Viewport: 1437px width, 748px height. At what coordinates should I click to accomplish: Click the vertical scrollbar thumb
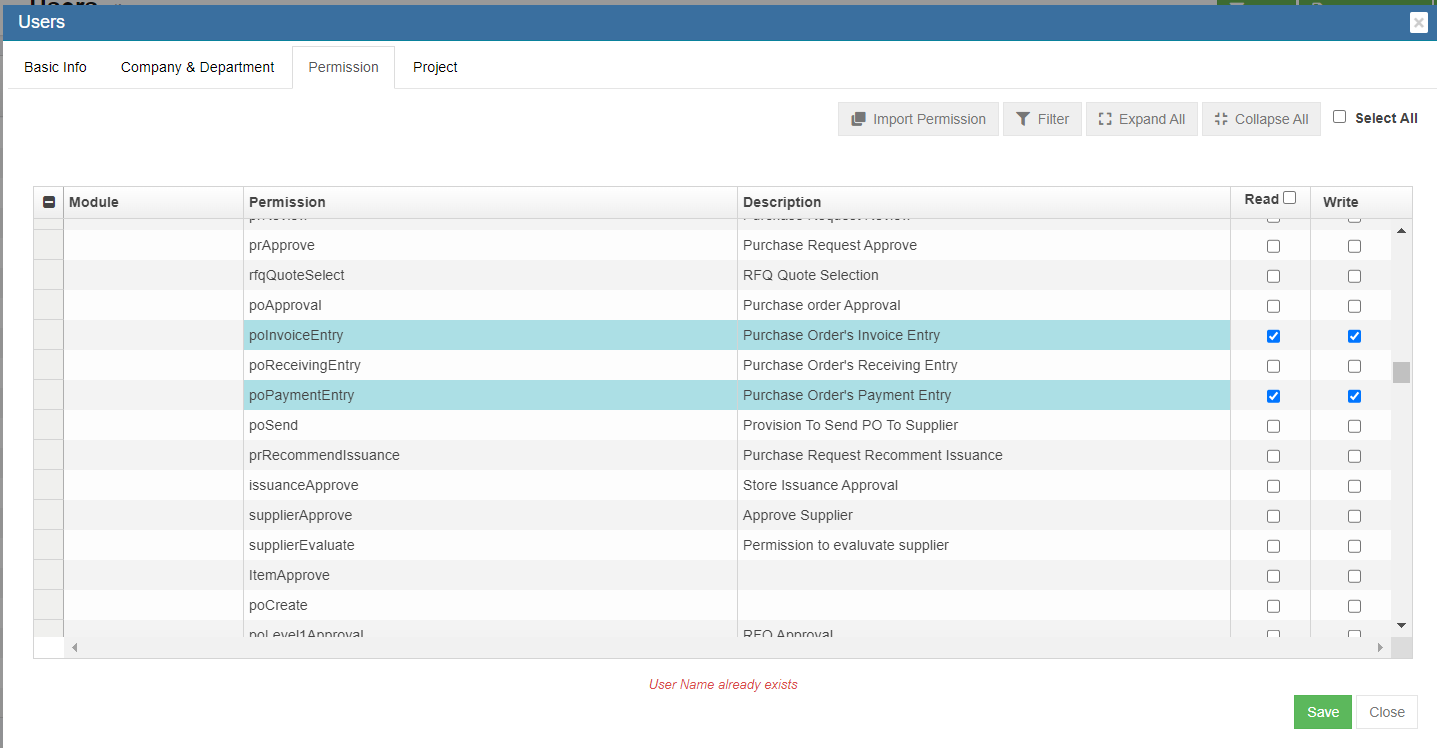point(1401,372)
